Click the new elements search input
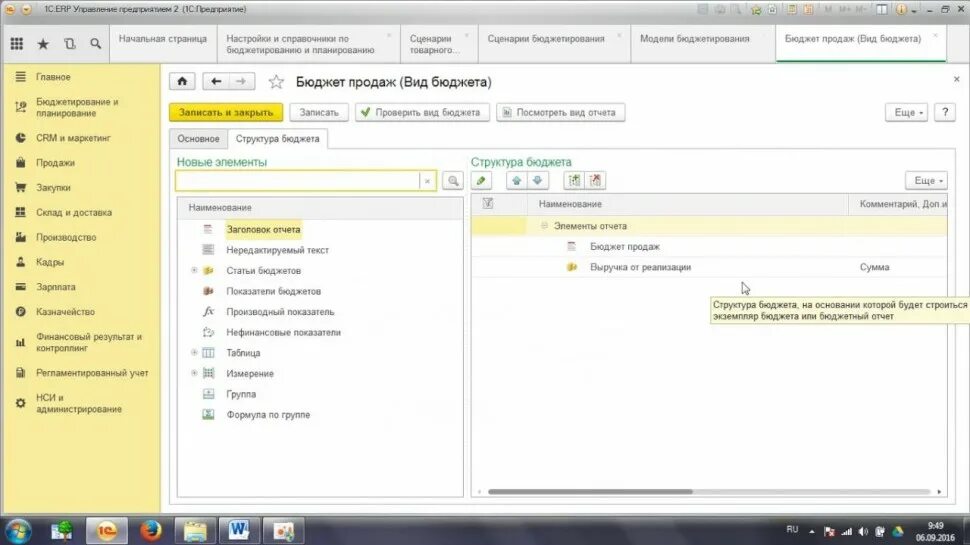 (298, 181)
